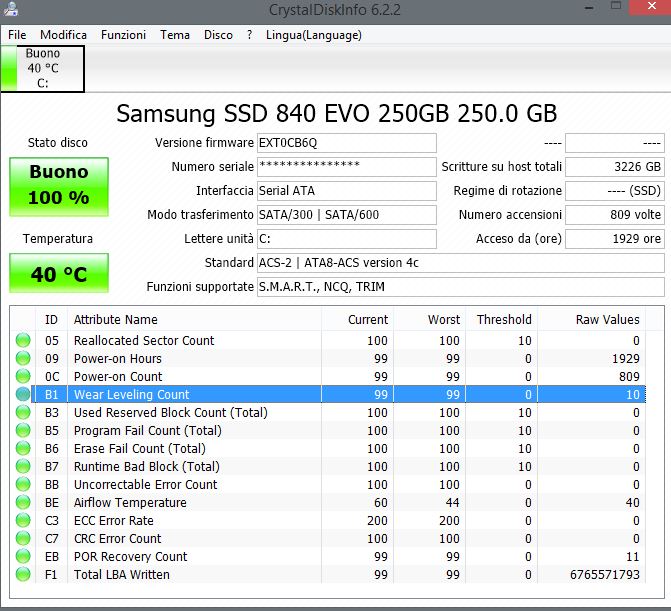Viewport: 671px width, 611px height.
Task: Select Program Fail Count (Total) text
Action: [x=148, y=430]
